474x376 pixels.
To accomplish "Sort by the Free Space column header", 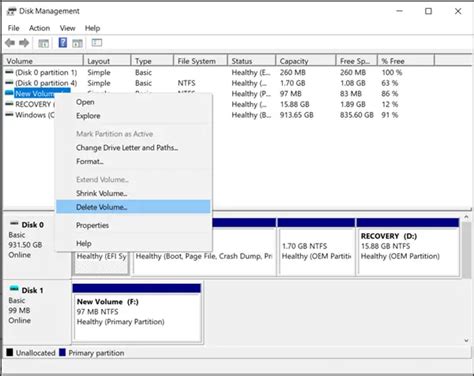I will coord(357,61).
